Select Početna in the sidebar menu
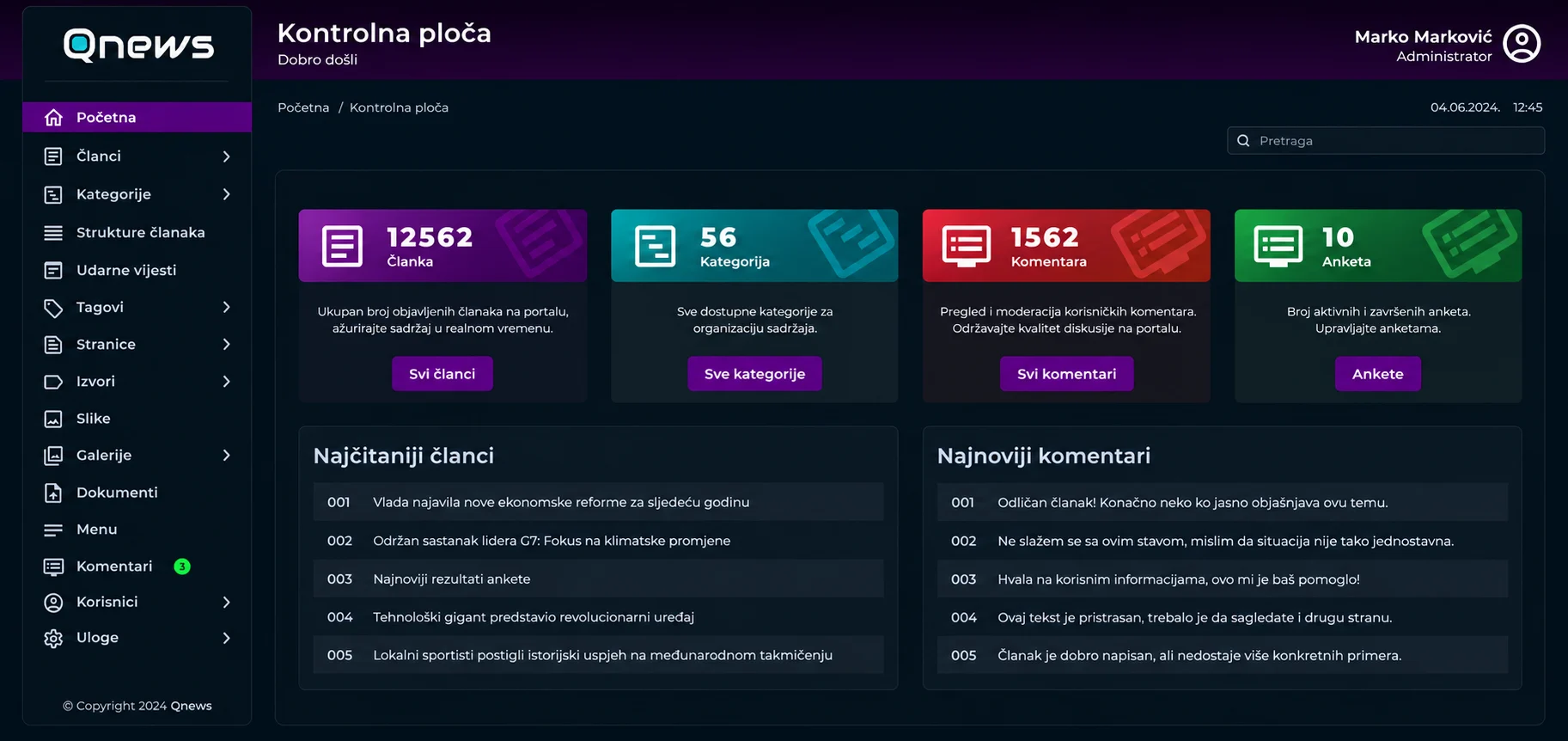 tap(137, 117)
